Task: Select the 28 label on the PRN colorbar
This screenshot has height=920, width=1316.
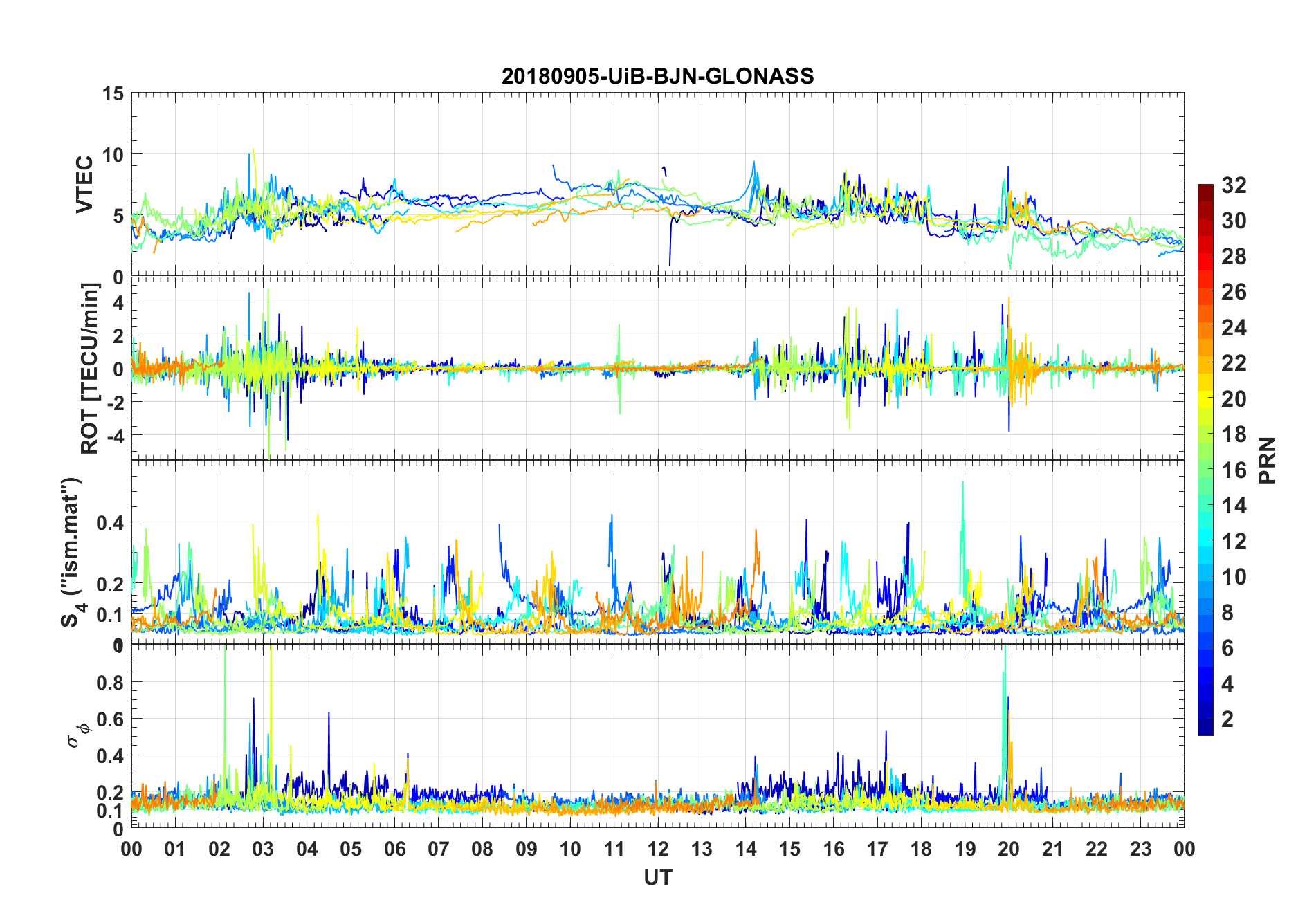Action: pos(1234,256)
